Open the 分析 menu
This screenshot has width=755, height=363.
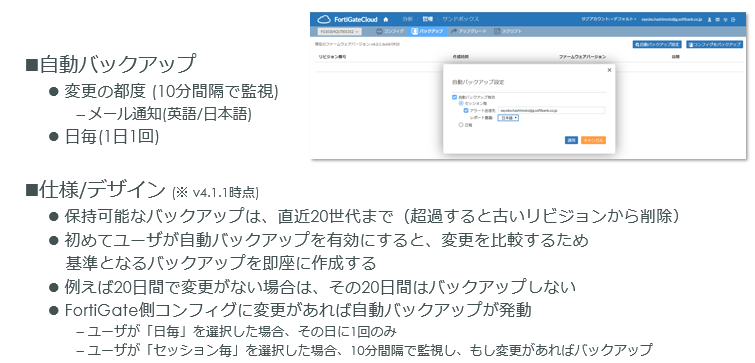click(407, 19)
